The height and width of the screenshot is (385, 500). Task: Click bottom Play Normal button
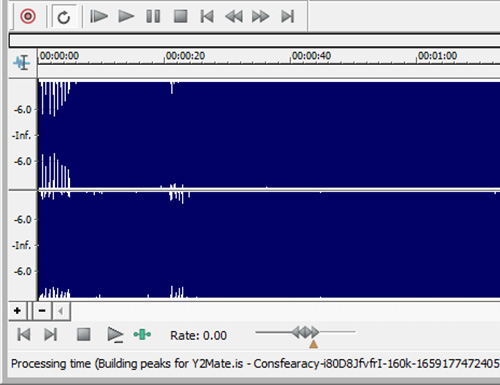[x=115, y=335]
